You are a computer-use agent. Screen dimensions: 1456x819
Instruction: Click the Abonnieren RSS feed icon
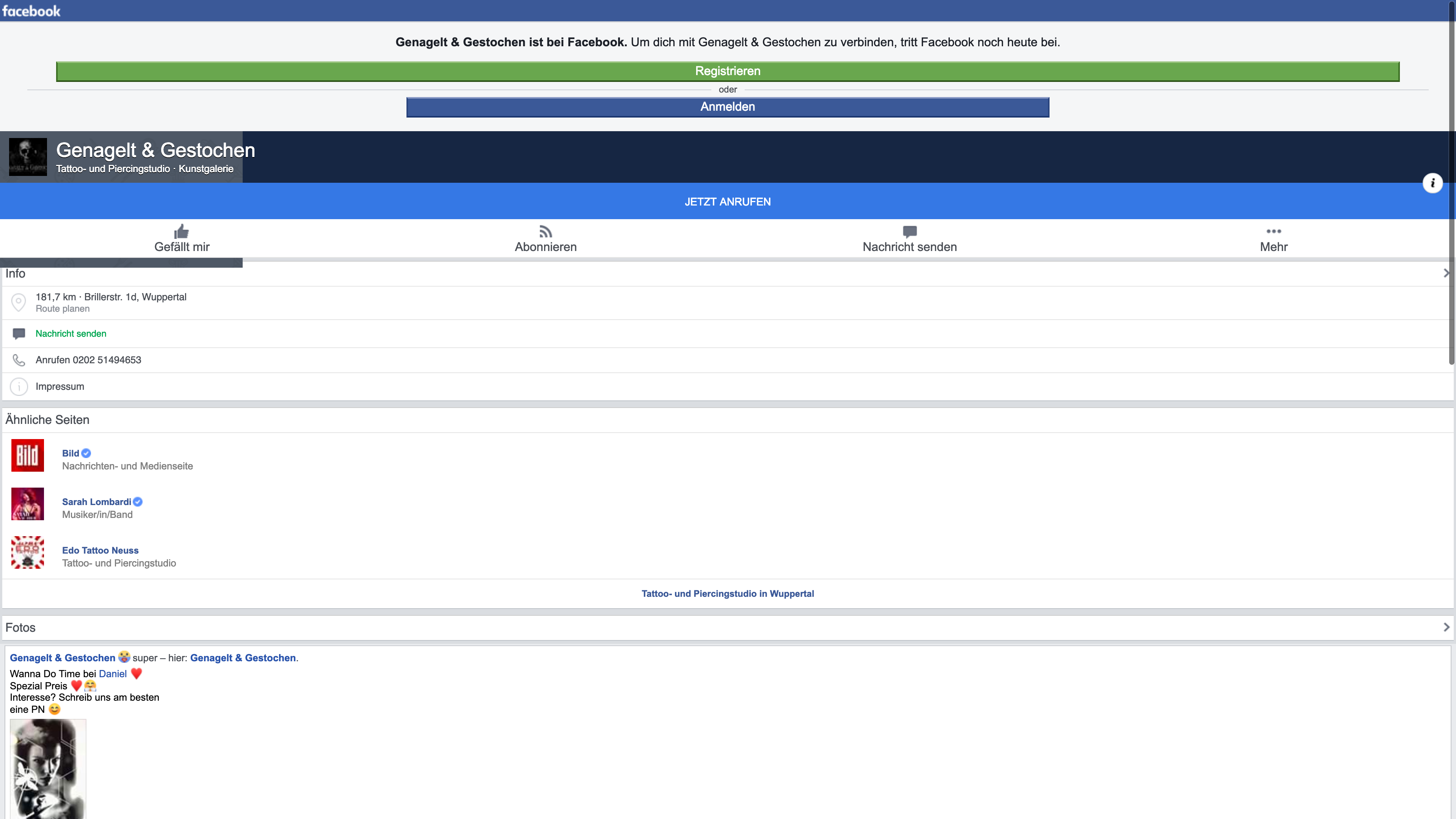point(546,231)
